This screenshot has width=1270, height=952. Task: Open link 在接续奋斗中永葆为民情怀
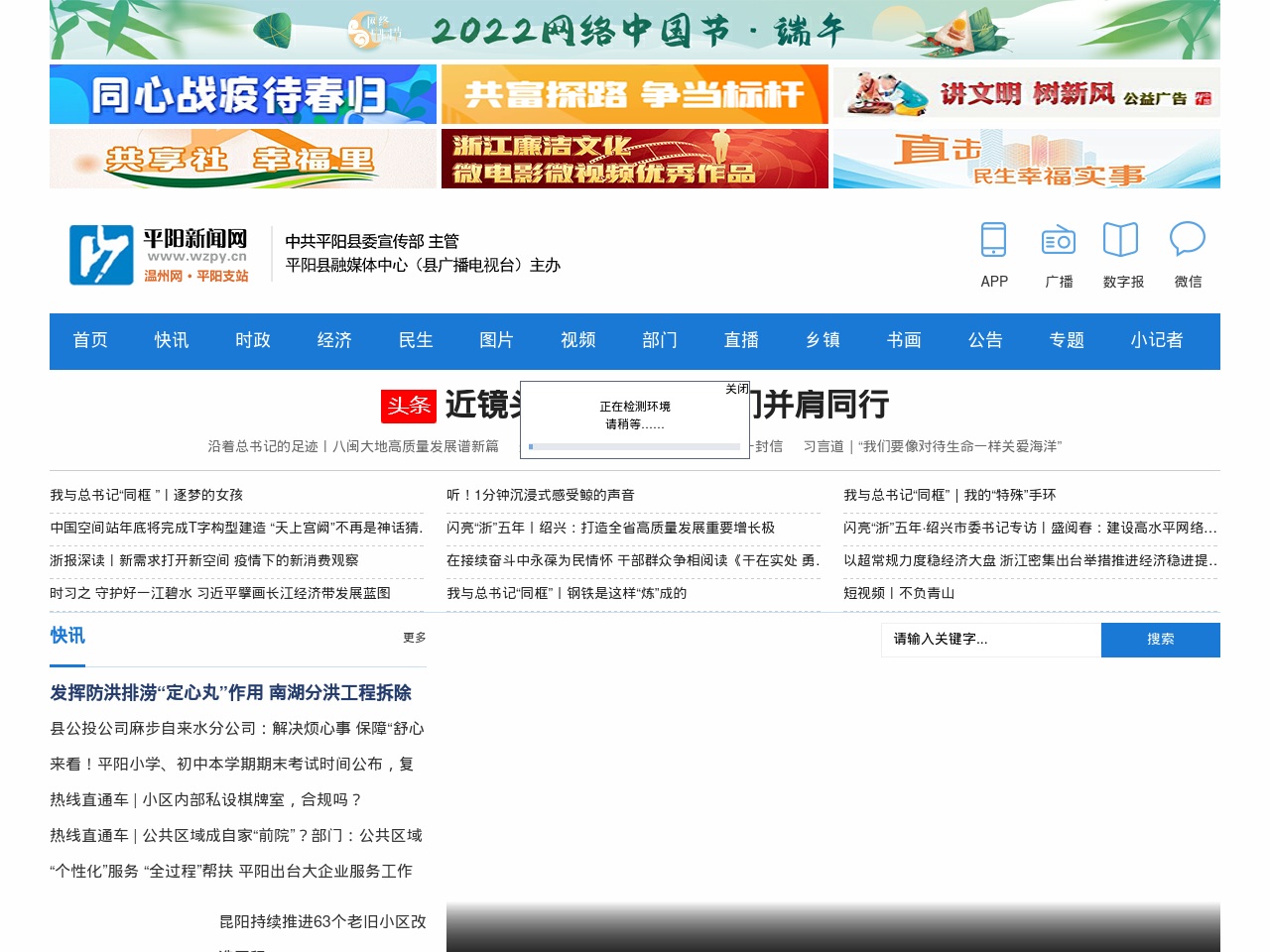634,560
